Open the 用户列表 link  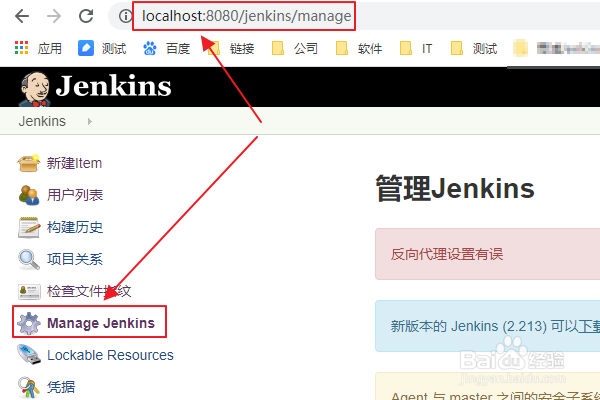(x=75, y=195)
